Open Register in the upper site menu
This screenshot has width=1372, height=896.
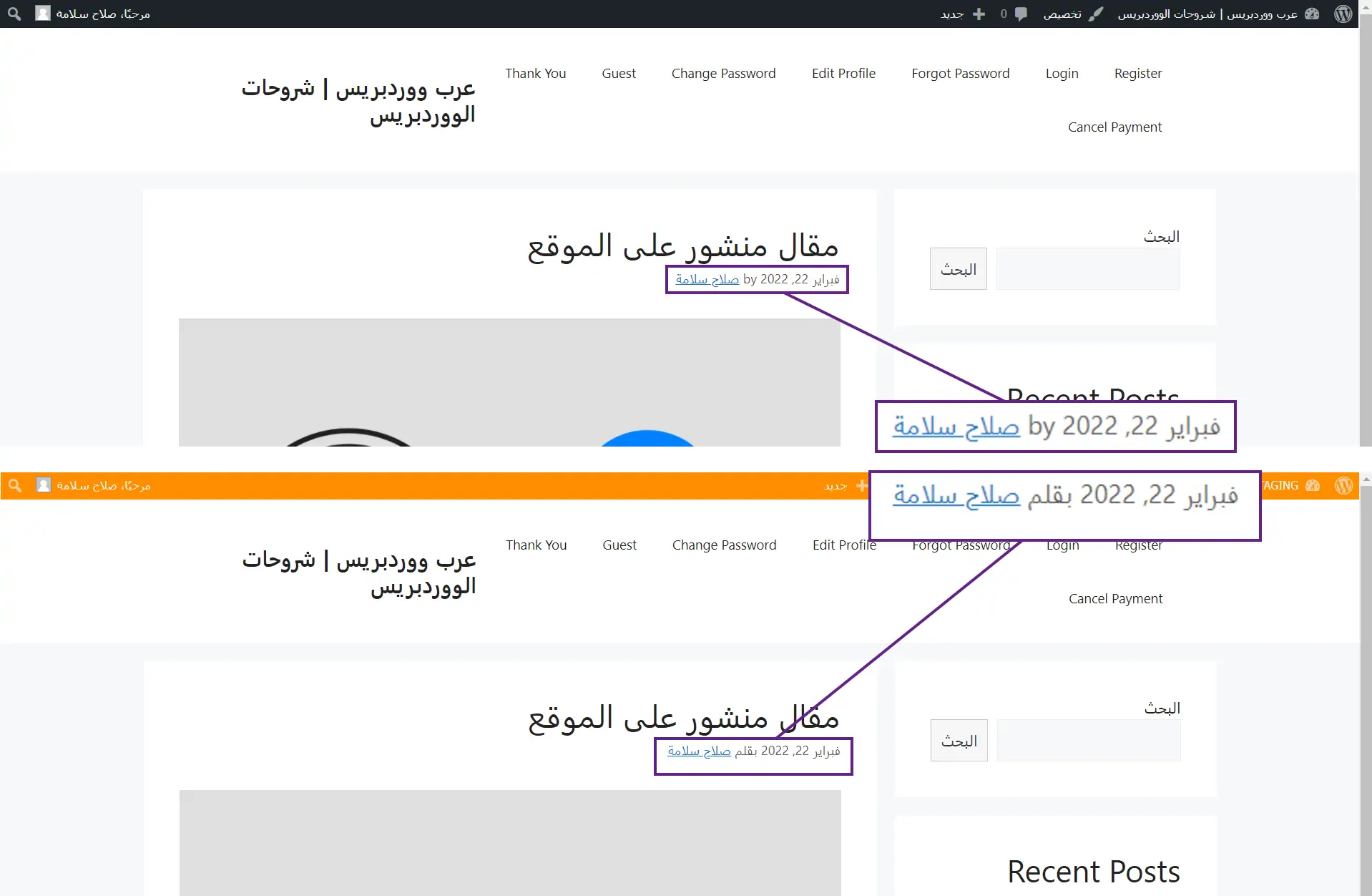(x=1137, y=73)
